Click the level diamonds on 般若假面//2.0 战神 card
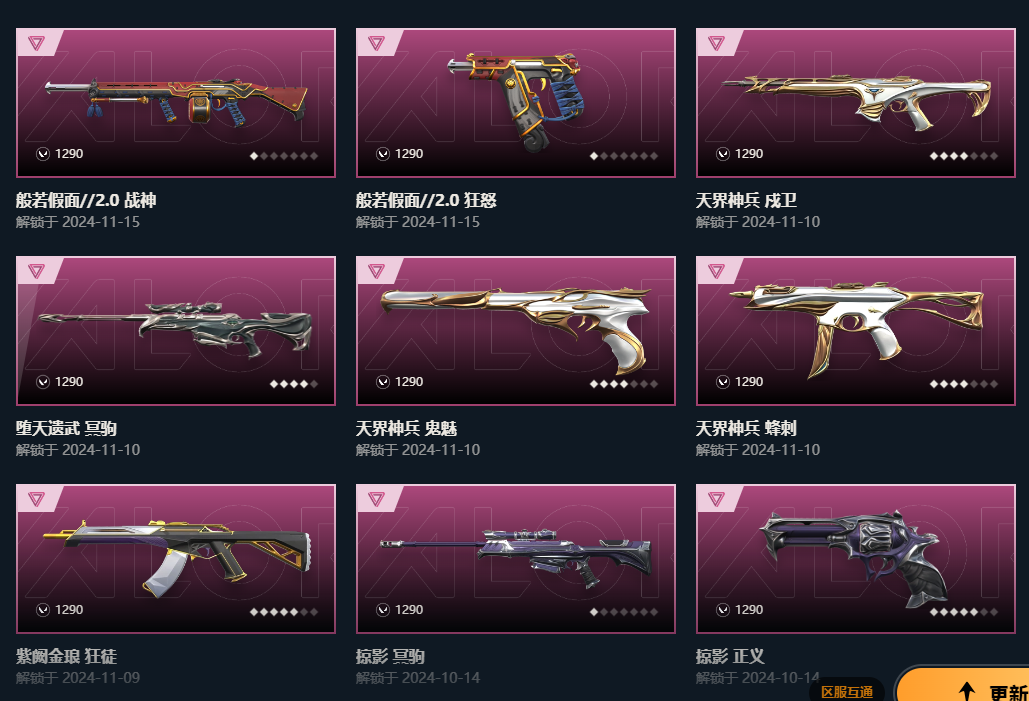The height and width of the screenshot is (701, 1029). pos(284,156)
